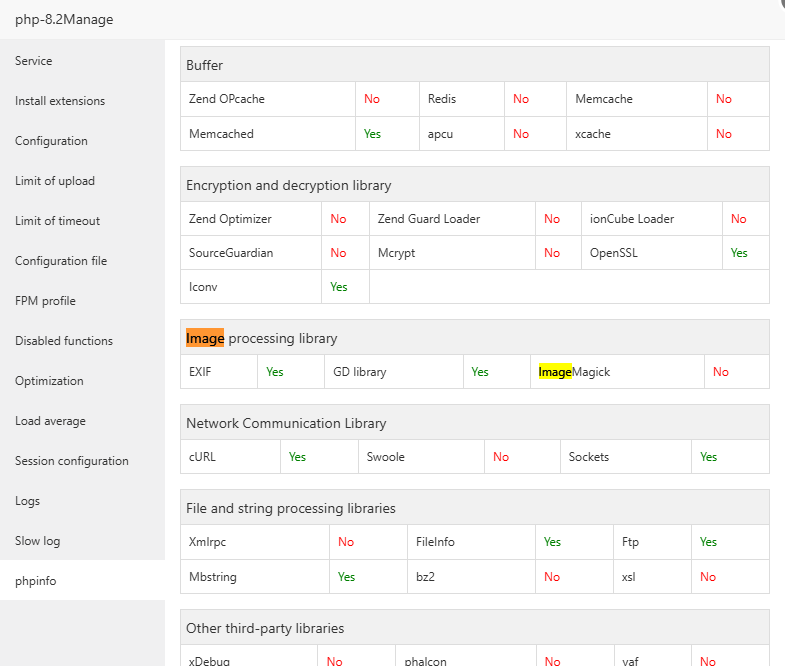Open the Logs tab
The height and width of the screenshot is (666, 785).
pyautogui.click(x=28, y=501)
